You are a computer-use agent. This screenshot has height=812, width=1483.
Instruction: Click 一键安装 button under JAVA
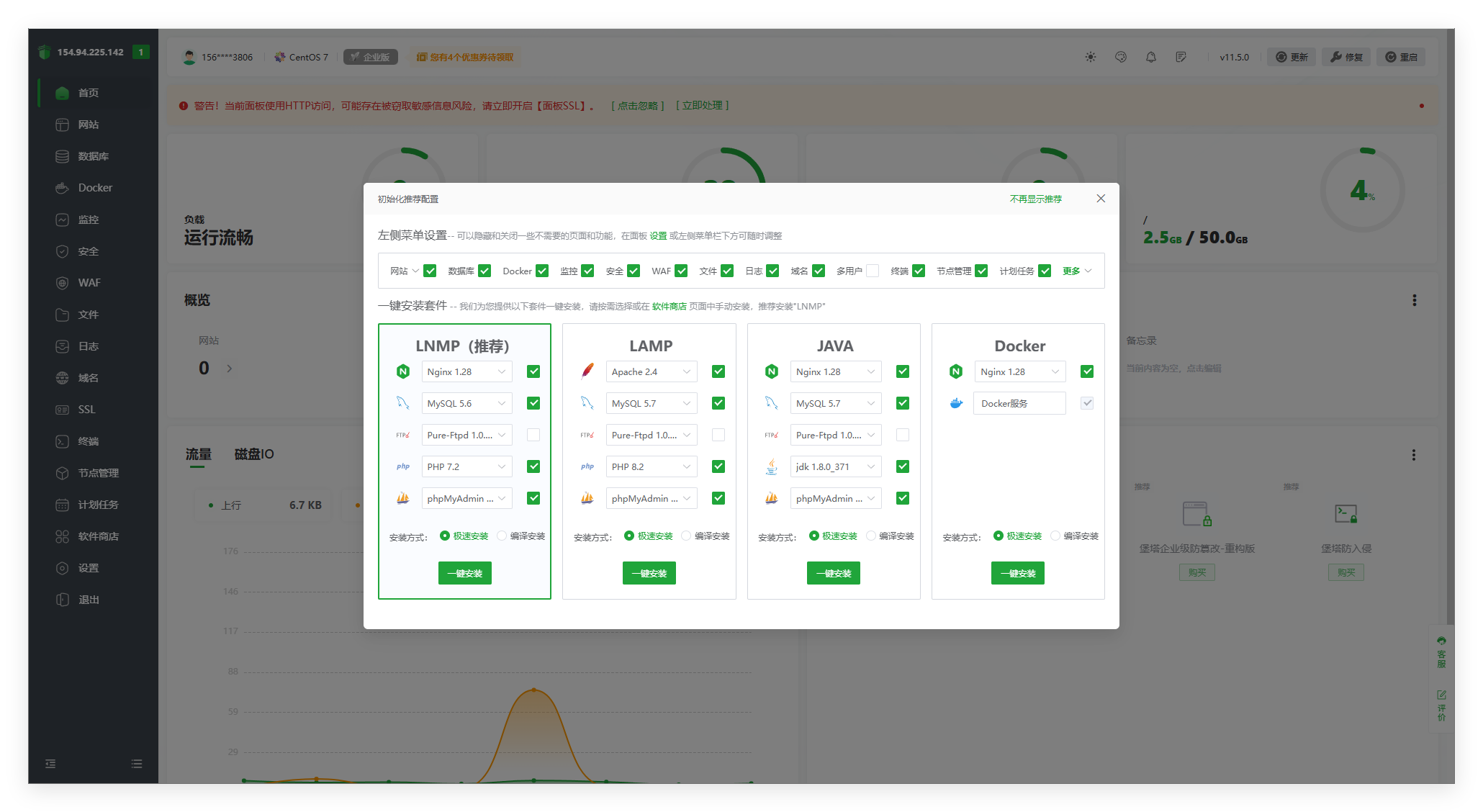pyautogui.click(x=834, y=573)
